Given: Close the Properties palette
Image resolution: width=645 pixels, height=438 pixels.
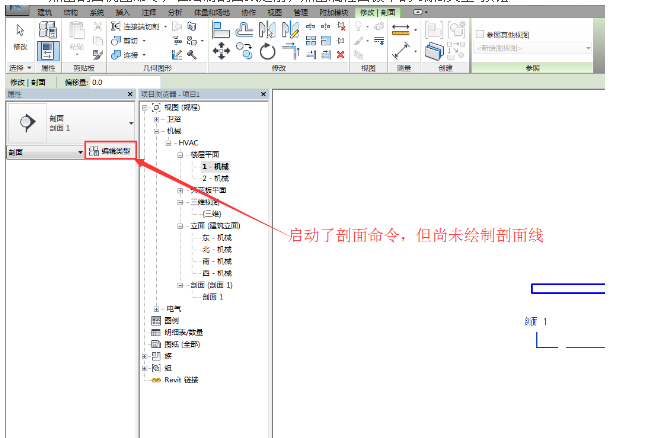Looking at the screenshot, I should coord(130,94).
